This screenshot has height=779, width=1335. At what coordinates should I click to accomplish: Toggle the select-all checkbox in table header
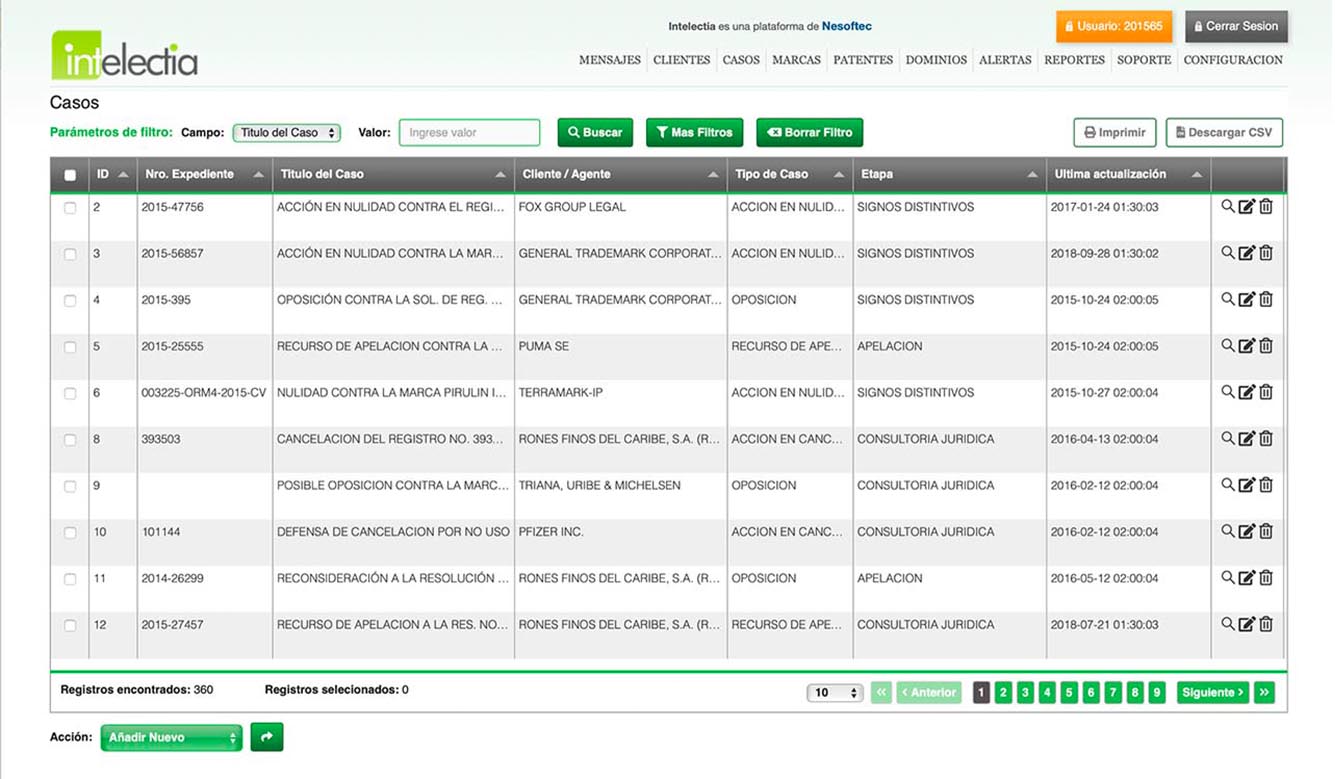click(x=70, y=175)
